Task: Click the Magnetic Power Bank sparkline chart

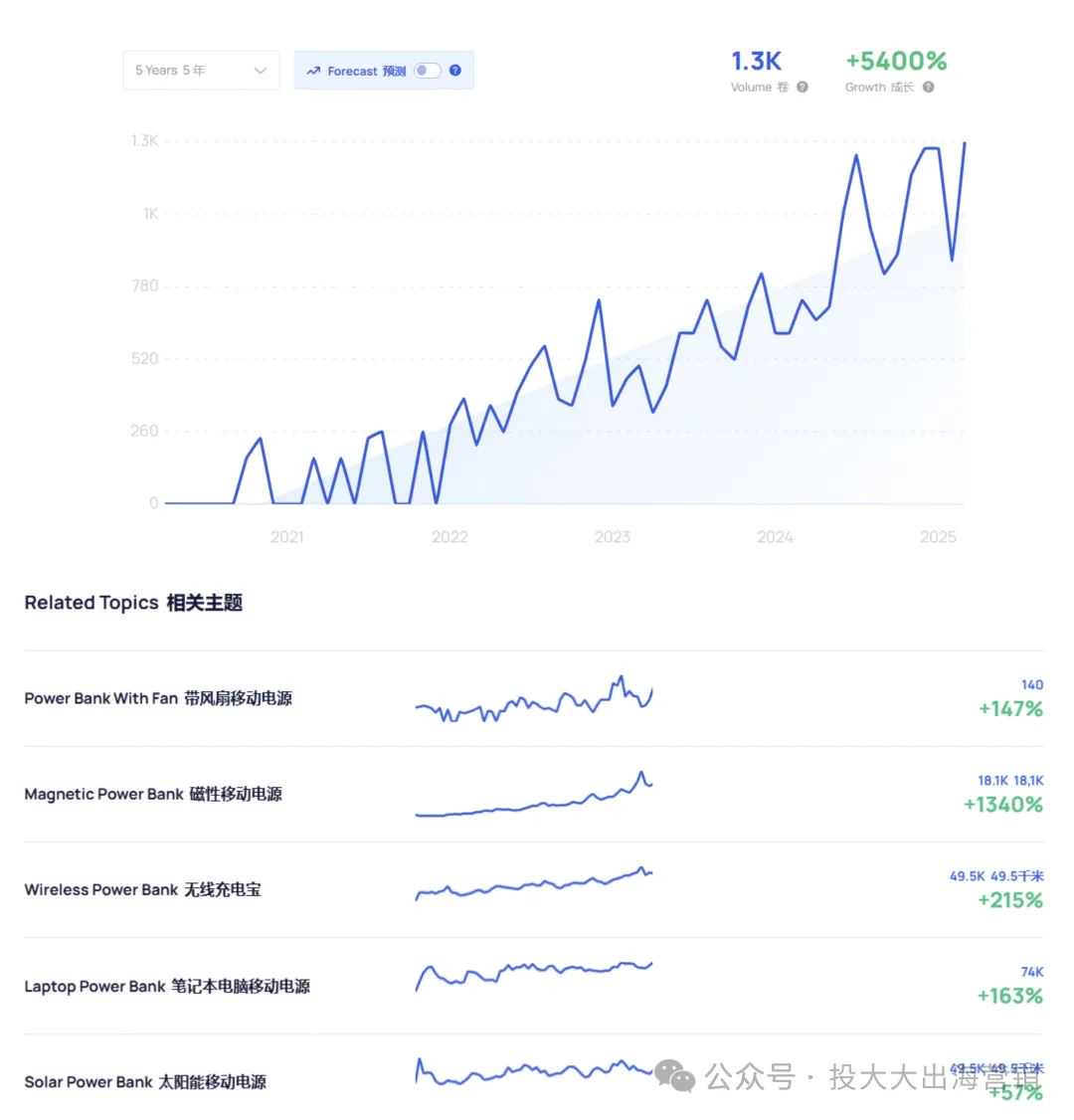Action: click(534, 794)
